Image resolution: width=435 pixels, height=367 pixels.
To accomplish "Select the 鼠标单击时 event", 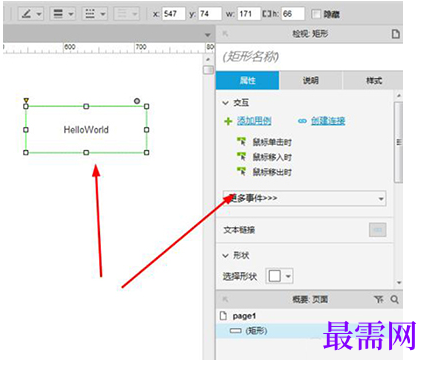I will (x=272, y=142).
